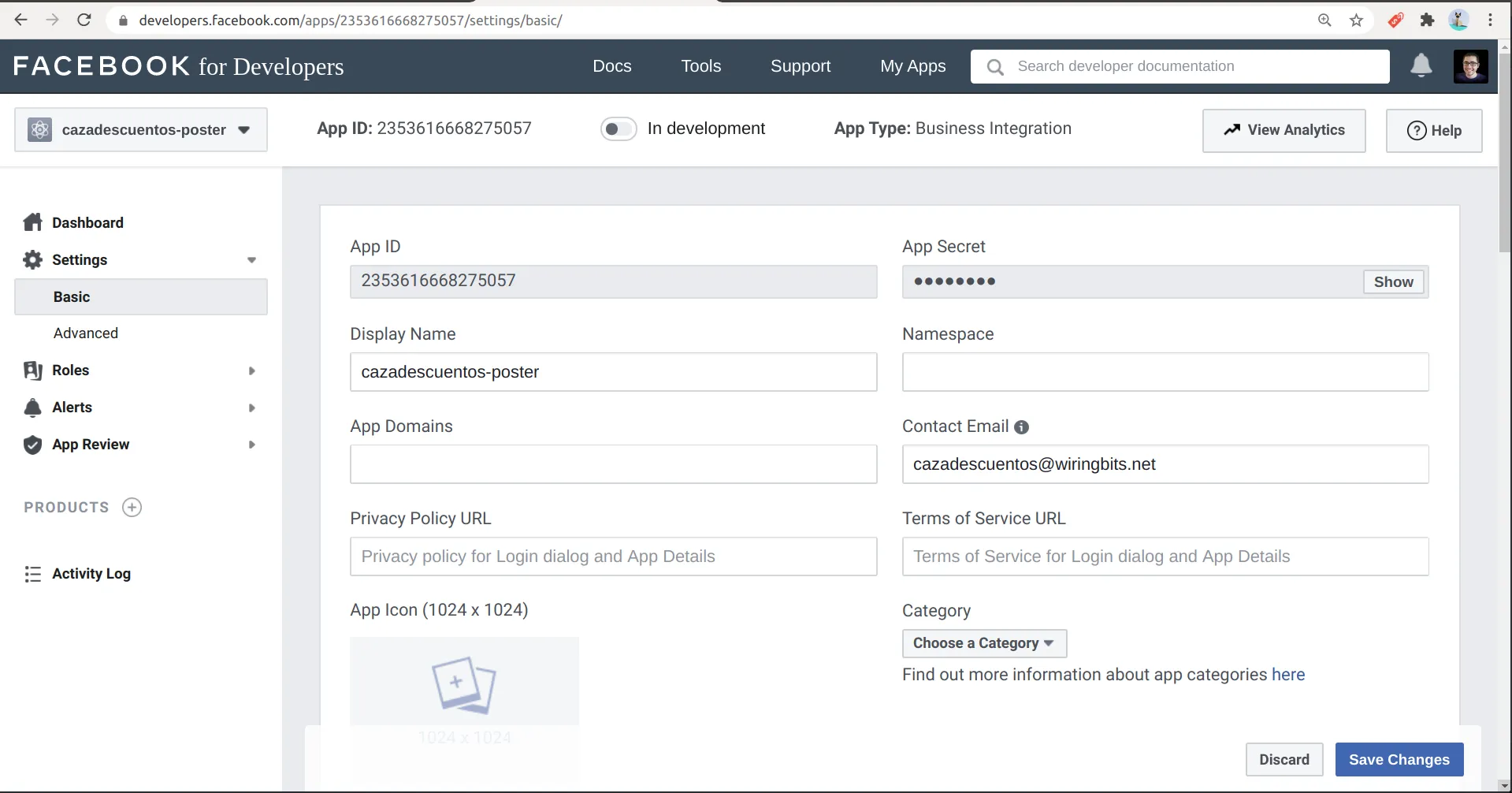Click the Help button
The height and width of the screenshot is (793, 1512).
pos(1434,130)
